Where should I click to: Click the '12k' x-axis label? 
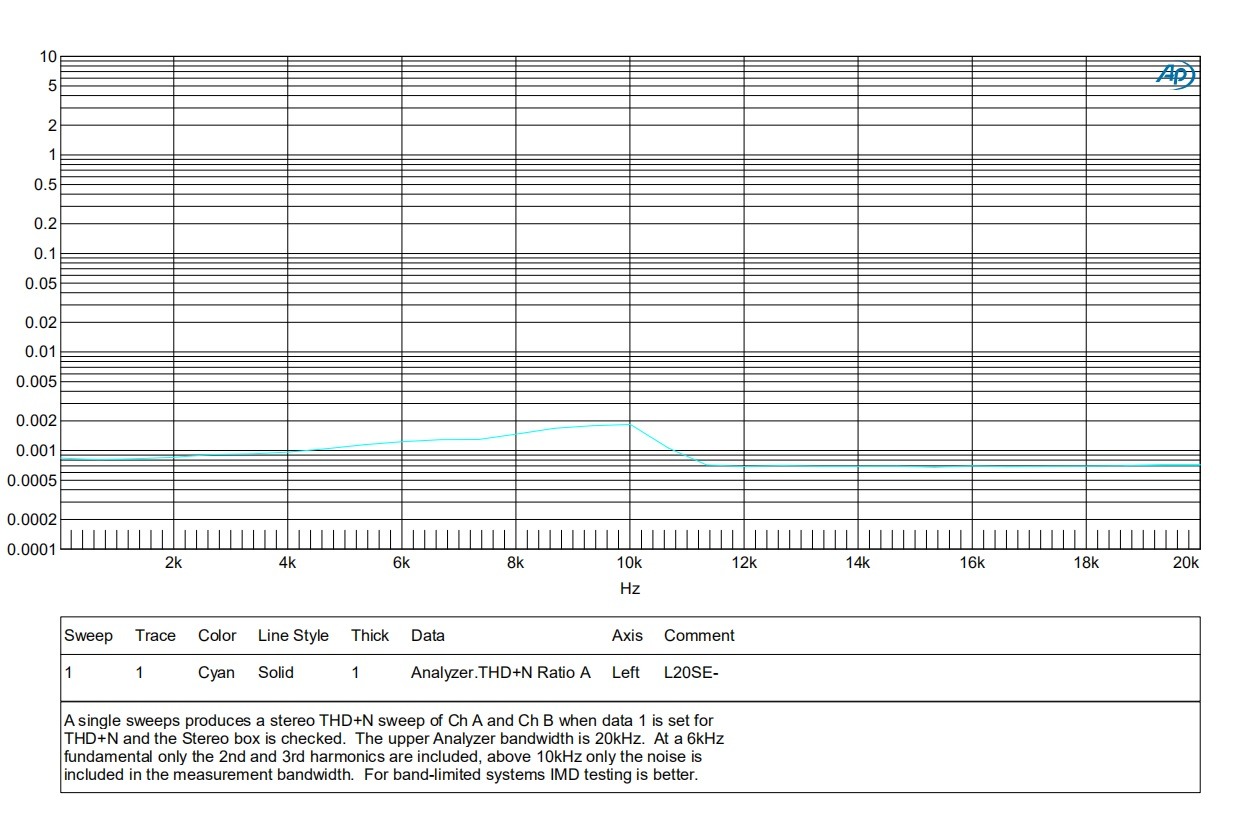[744, 563]
